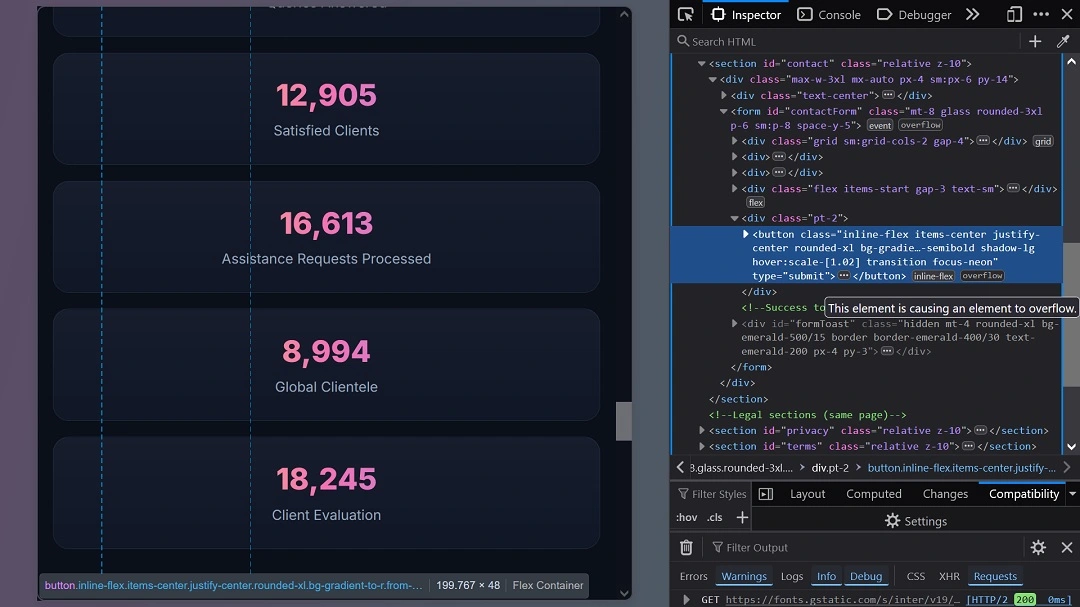Click the overflow badge on contactForm
Viewport: 1080px width, 607px height.
920,125
